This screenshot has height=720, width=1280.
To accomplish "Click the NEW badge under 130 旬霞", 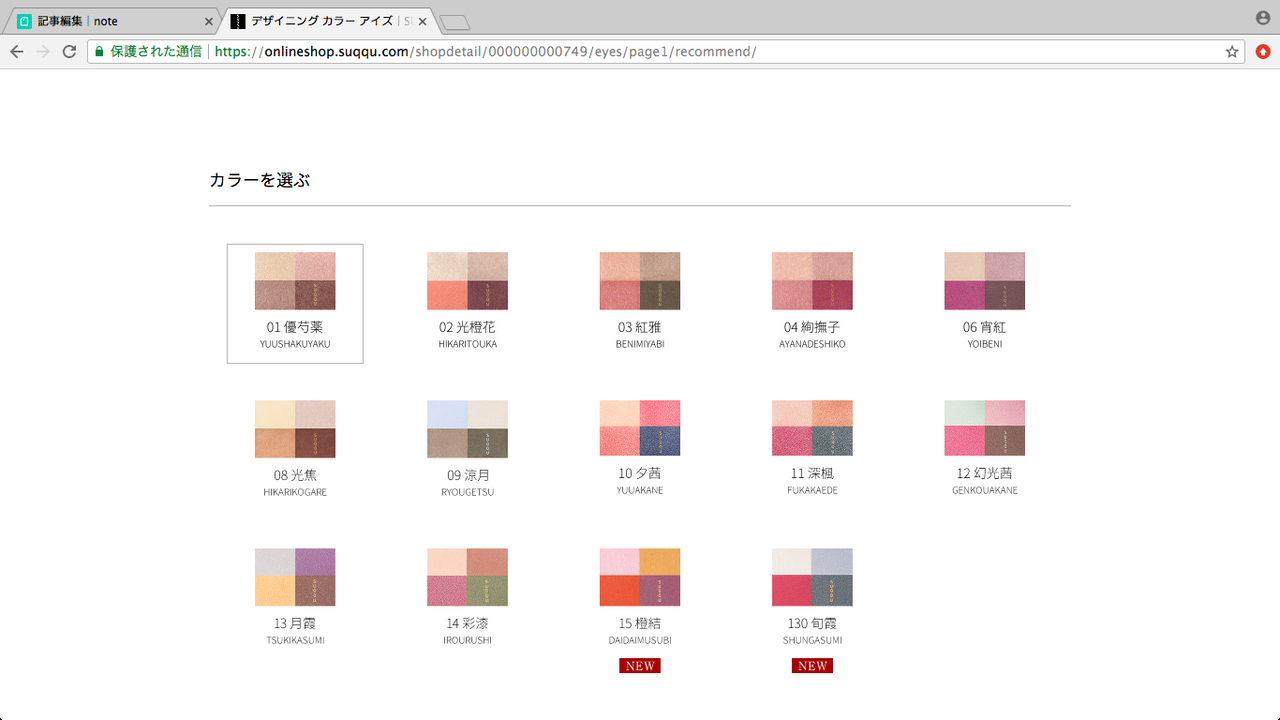I will (812, 666).
